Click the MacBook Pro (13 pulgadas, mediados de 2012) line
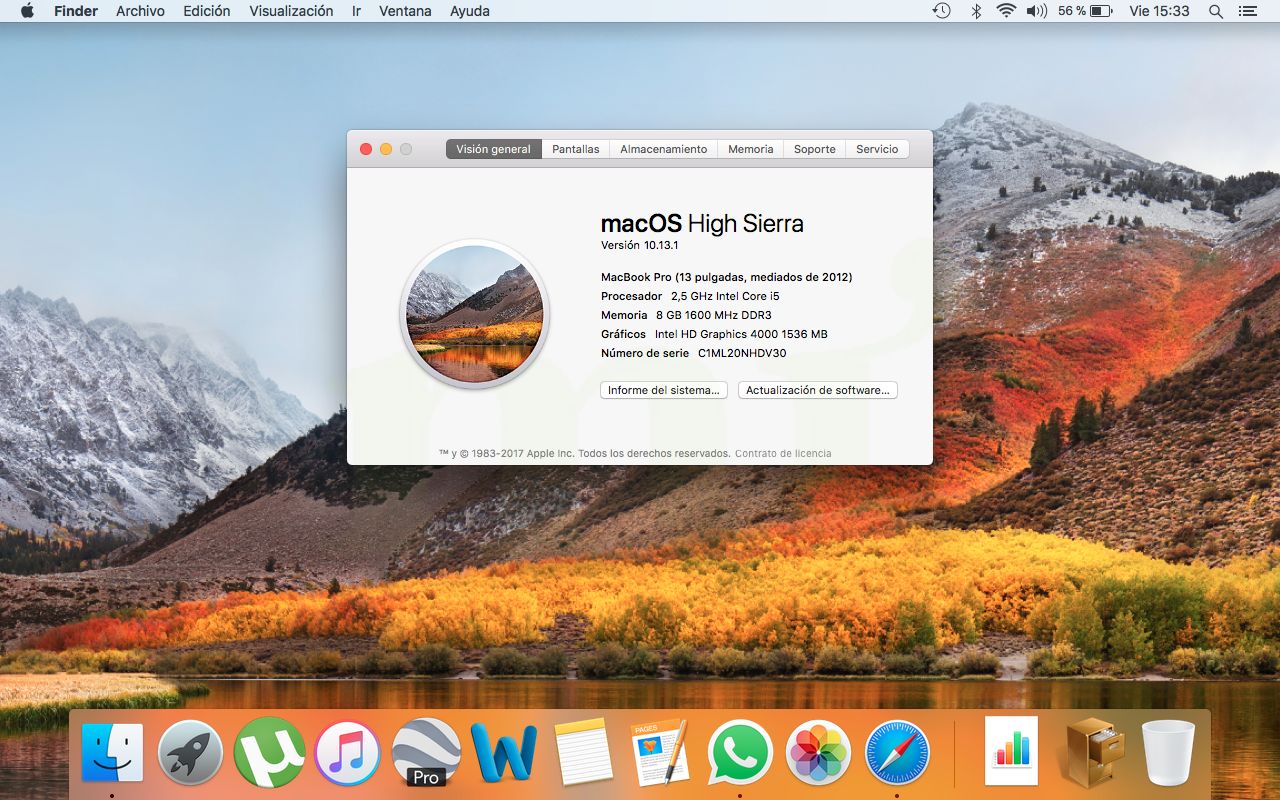This screenshot has height=800, width=1280. click(727, 277)
